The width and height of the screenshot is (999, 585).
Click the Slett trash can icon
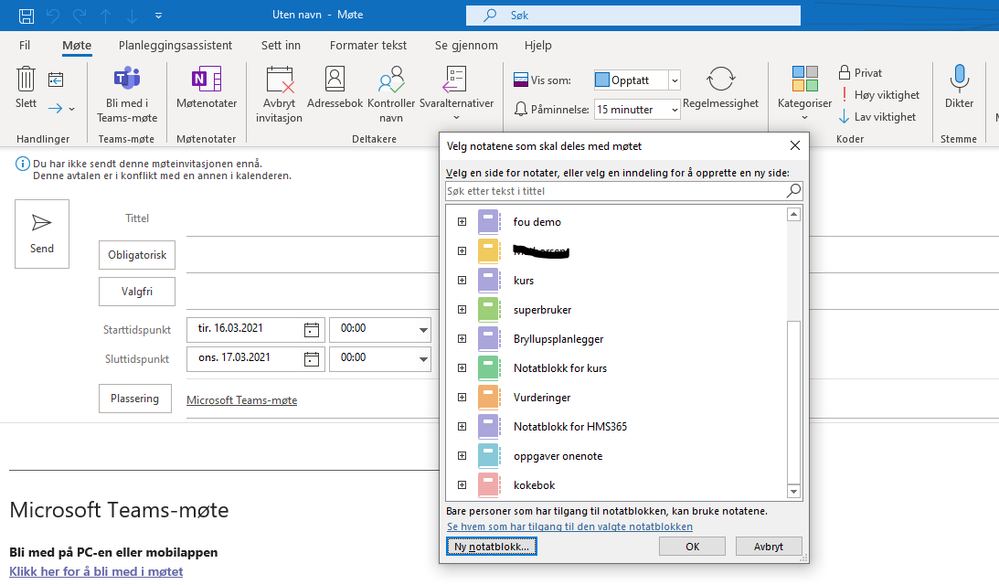pos(25,79)
